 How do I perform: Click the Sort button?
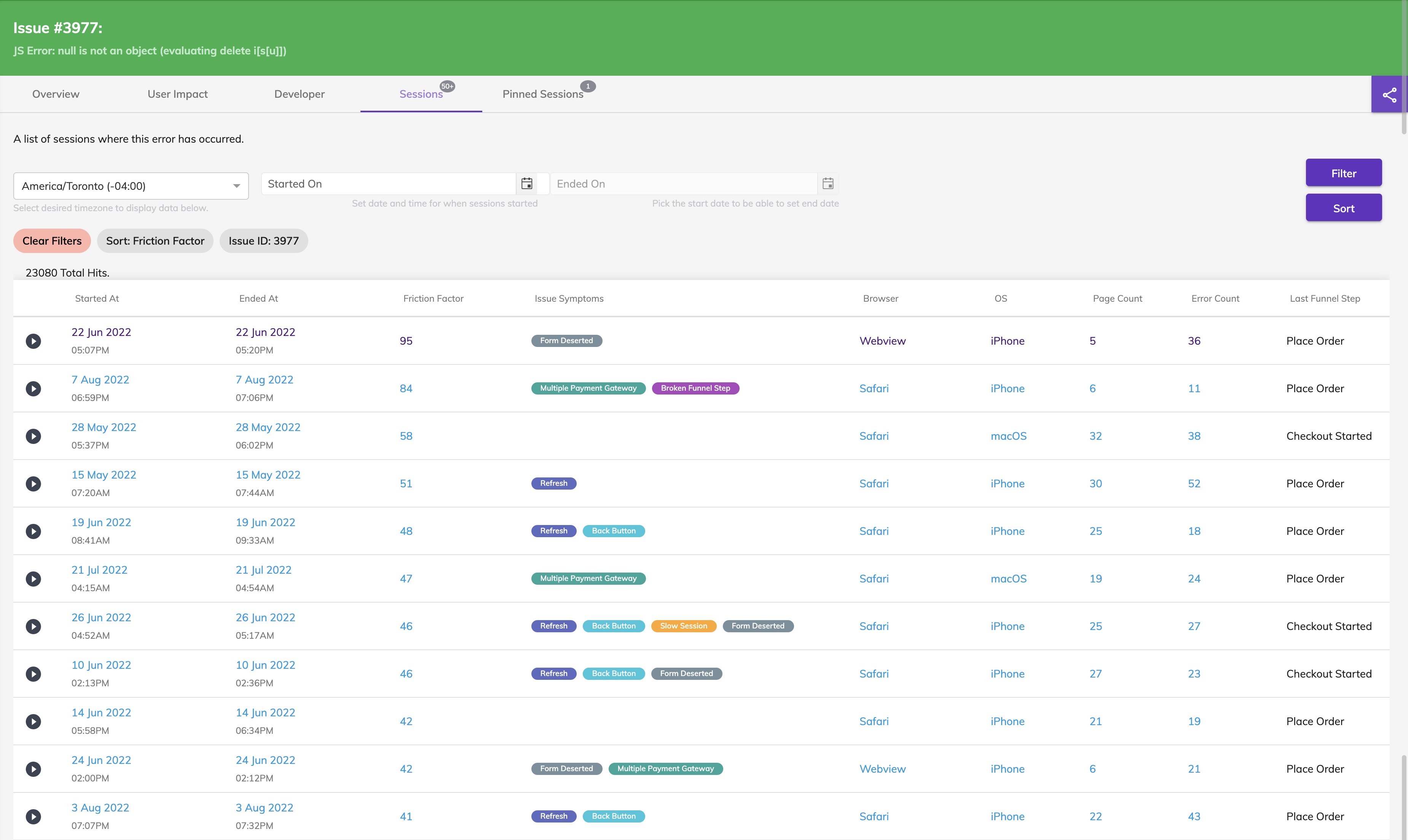(x=1343, y=207)
